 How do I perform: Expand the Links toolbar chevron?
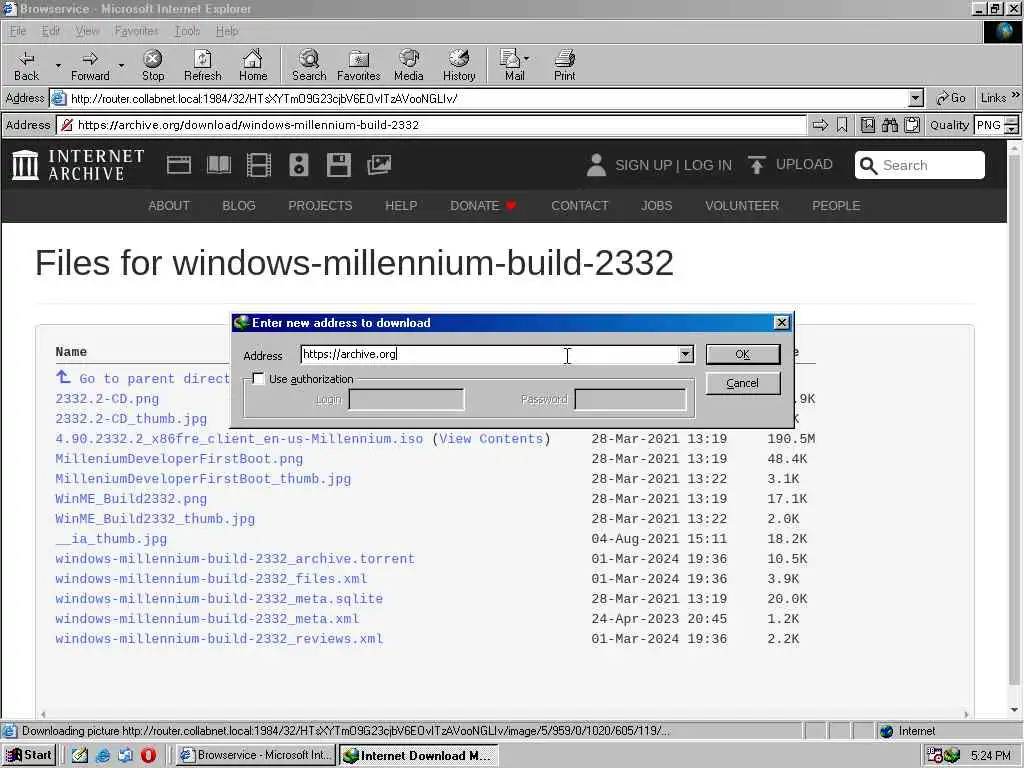[1016, 95]
